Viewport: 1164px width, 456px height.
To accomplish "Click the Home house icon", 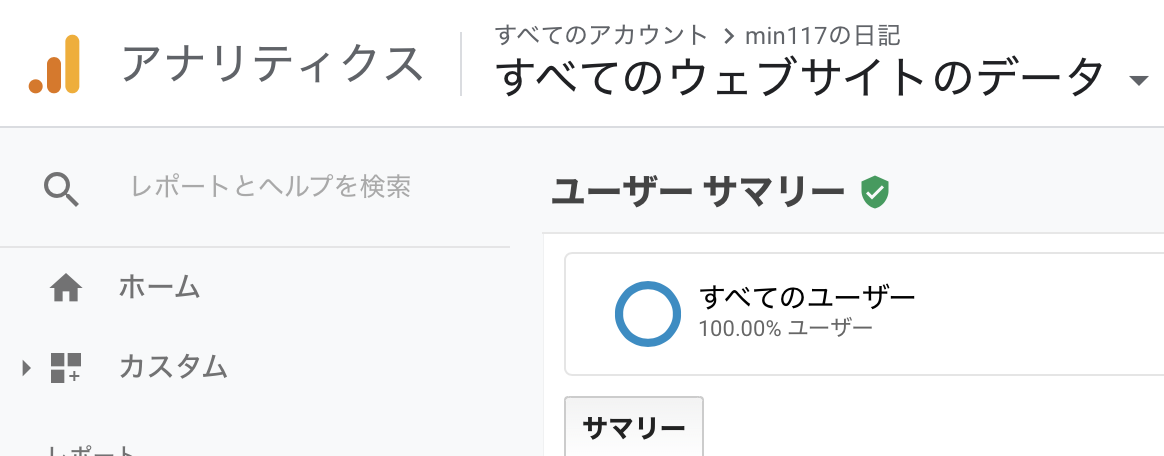I will (x=66, y=288).
